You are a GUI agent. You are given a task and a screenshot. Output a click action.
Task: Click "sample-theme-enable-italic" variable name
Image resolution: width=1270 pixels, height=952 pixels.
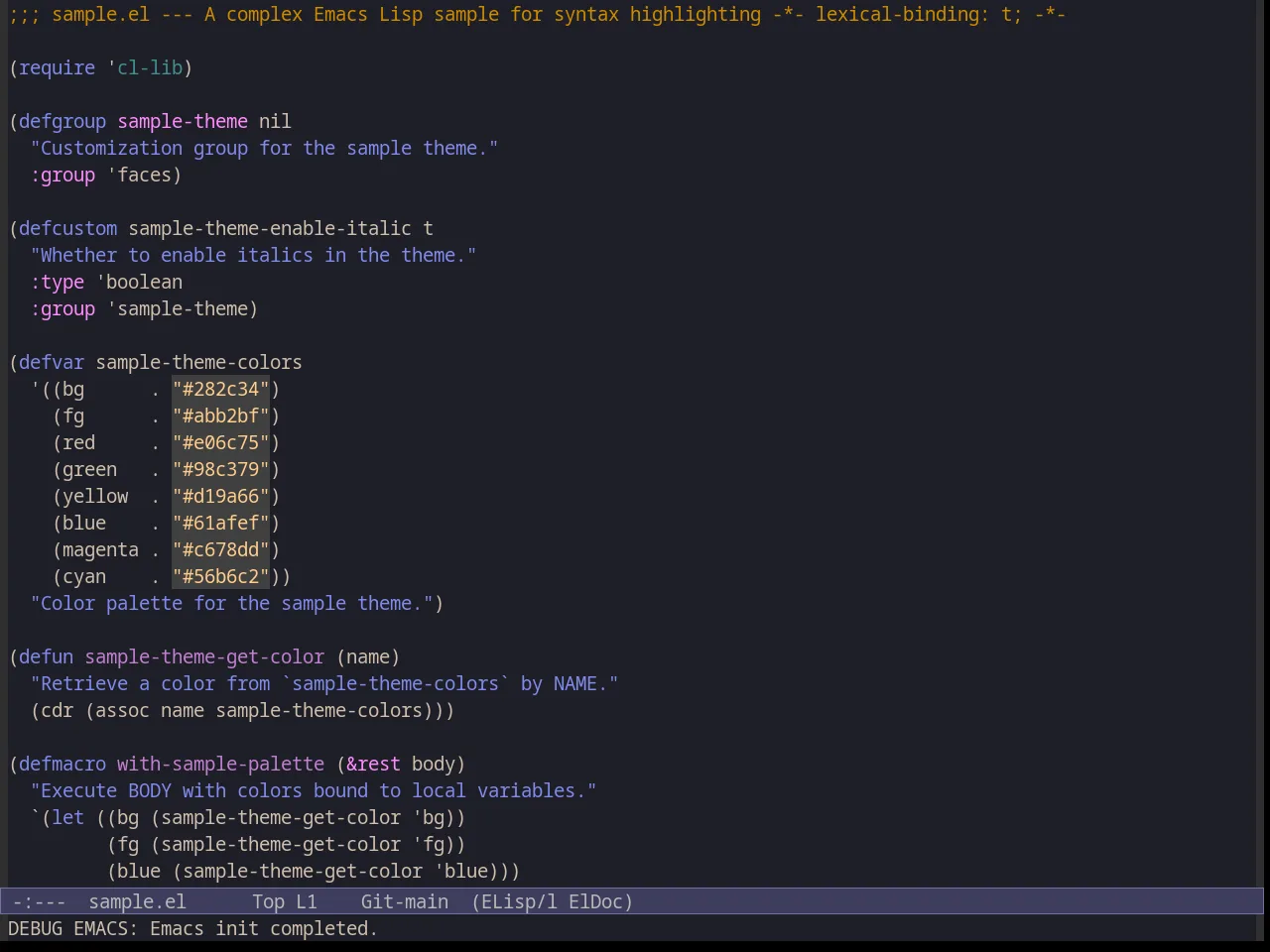(x=270, y=228)
